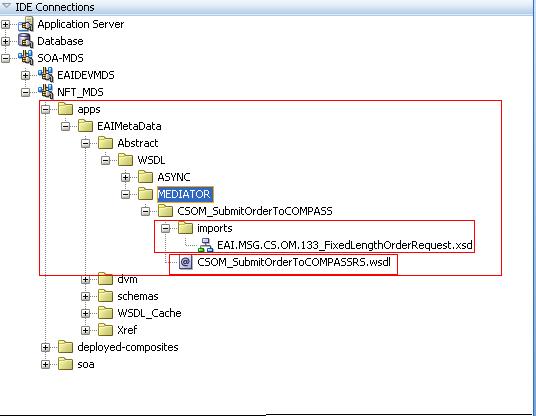536x416 pixels.
Task: Expand the WSDL_Cache folder
Action: coord(85,313)
